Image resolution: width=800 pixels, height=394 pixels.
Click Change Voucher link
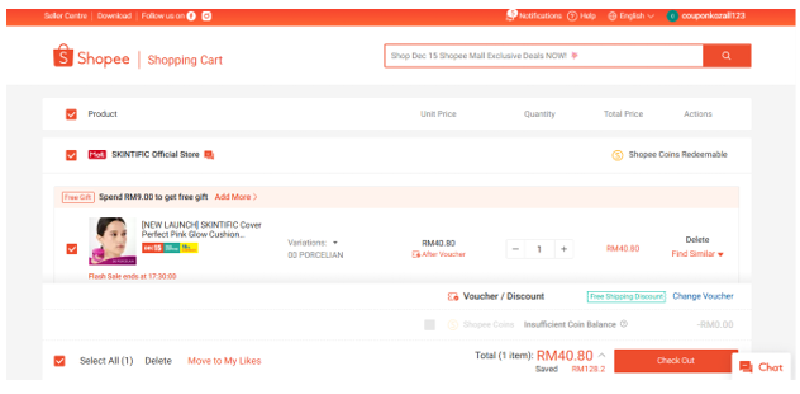click(x=703, y=296)
